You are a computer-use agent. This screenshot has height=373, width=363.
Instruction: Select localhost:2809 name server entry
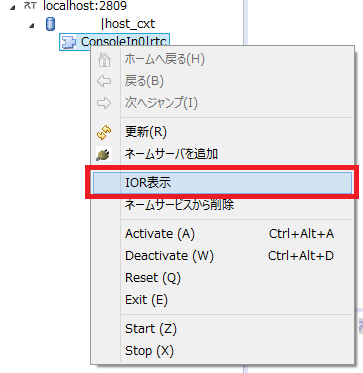click(85, 6)
